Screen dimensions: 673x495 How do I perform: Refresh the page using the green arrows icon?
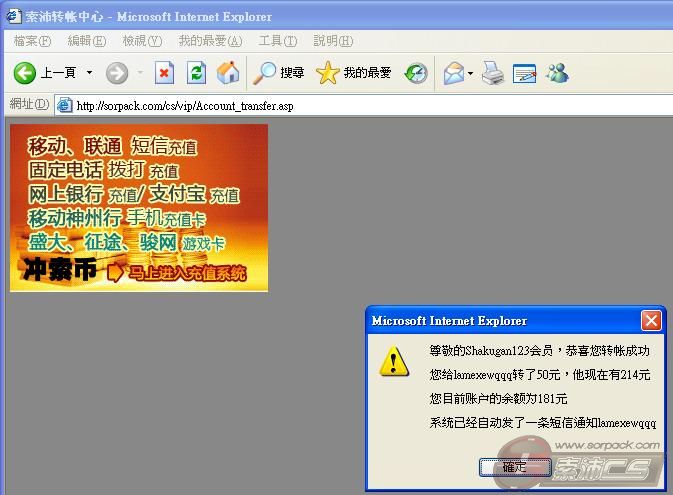click(196, 73)
